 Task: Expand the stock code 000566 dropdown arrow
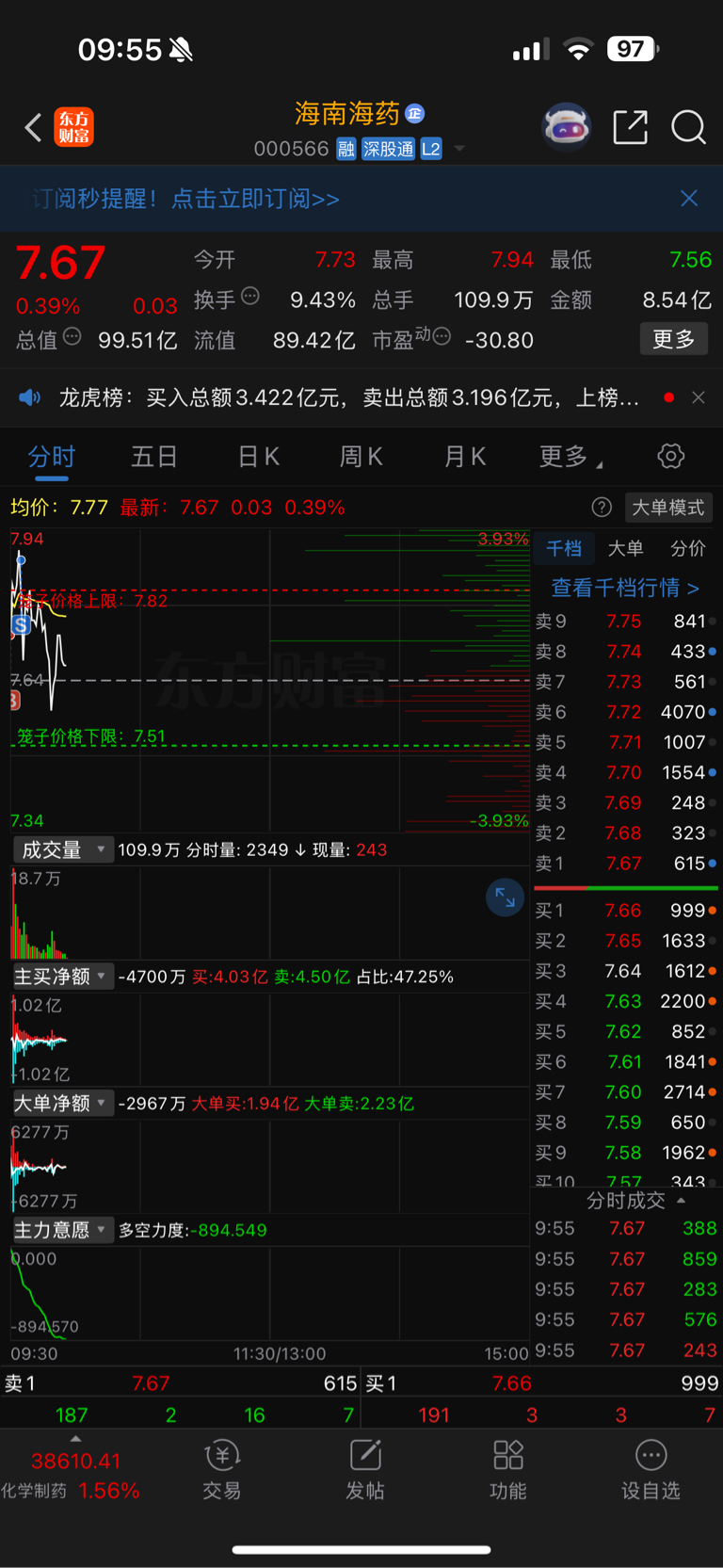click(459, 149)
